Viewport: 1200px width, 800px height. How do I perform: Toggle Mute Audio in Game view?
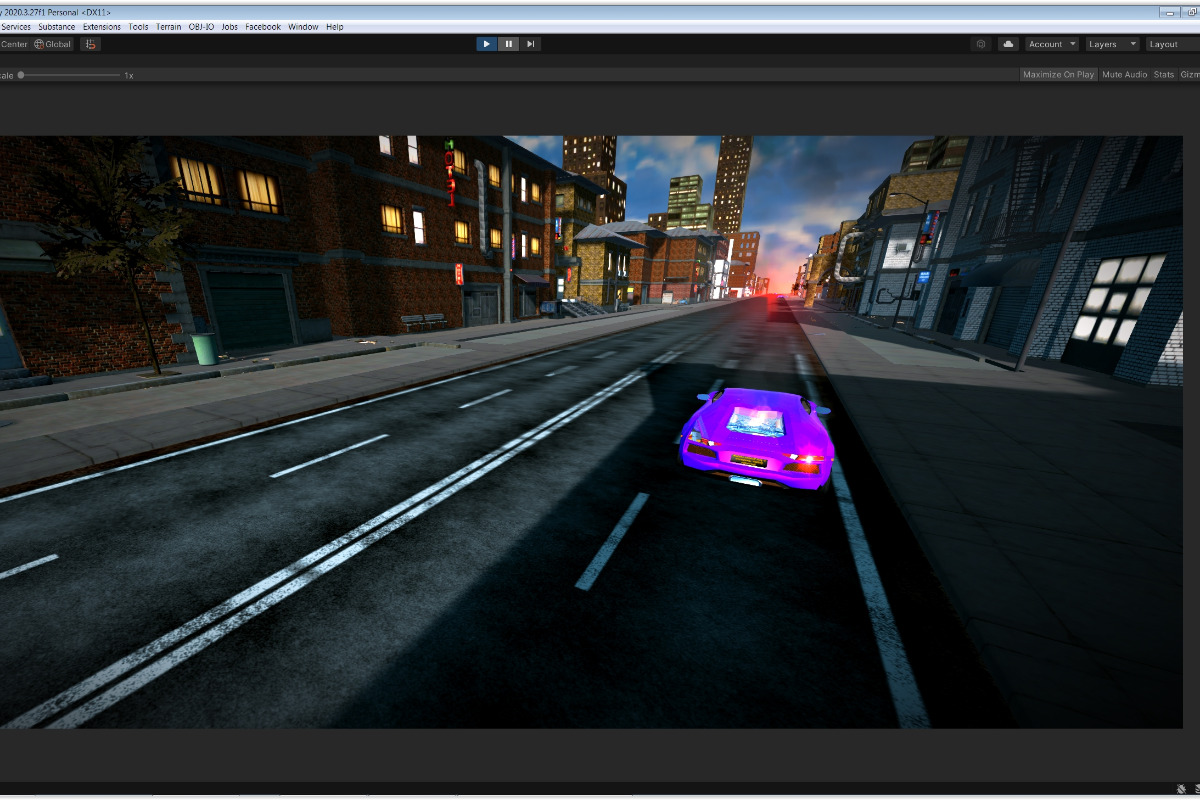coord(1124,75)
